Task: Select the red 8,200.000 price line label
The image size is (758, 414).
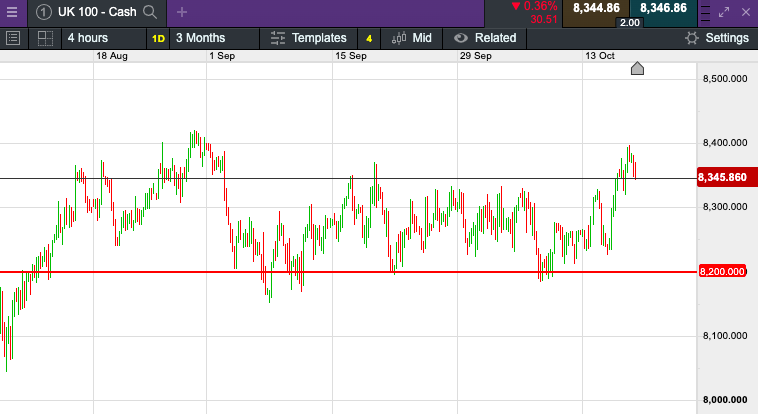Action: coord(722,272)
